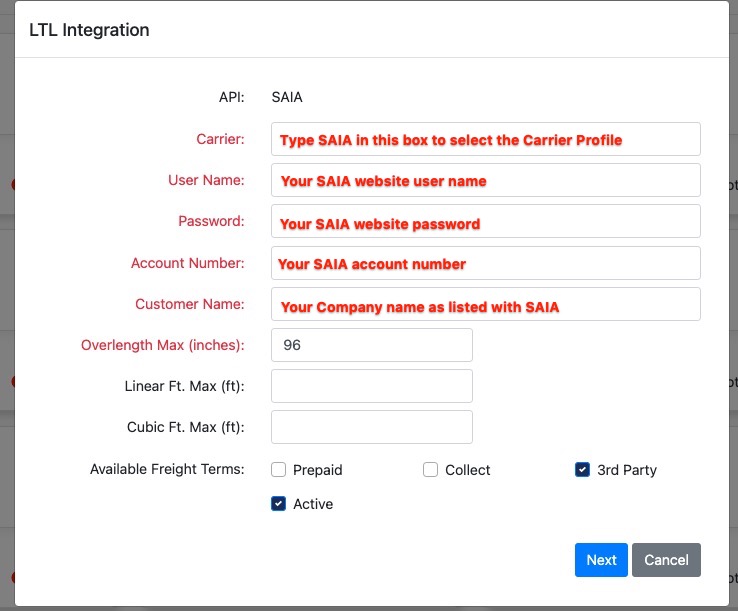Image resolution: width=738 pixels, height=611 pixels.
Task: Uncheck the 3rd Party checkbox
Action: 583,470
